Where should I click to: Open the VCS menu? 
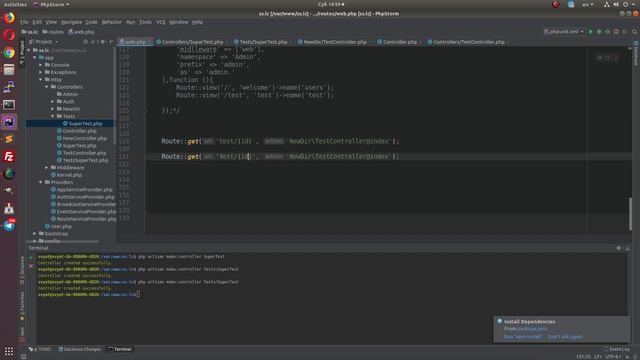pyautogui.click(x=161, y=22)
